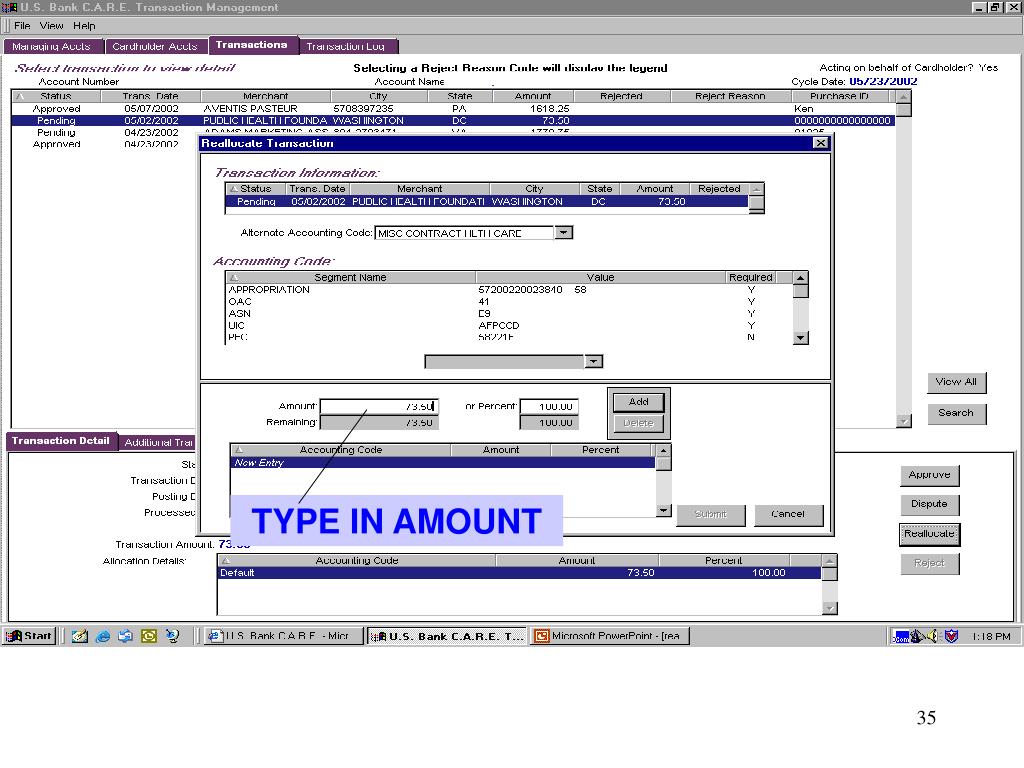Open the Help menu

[84, 25]
